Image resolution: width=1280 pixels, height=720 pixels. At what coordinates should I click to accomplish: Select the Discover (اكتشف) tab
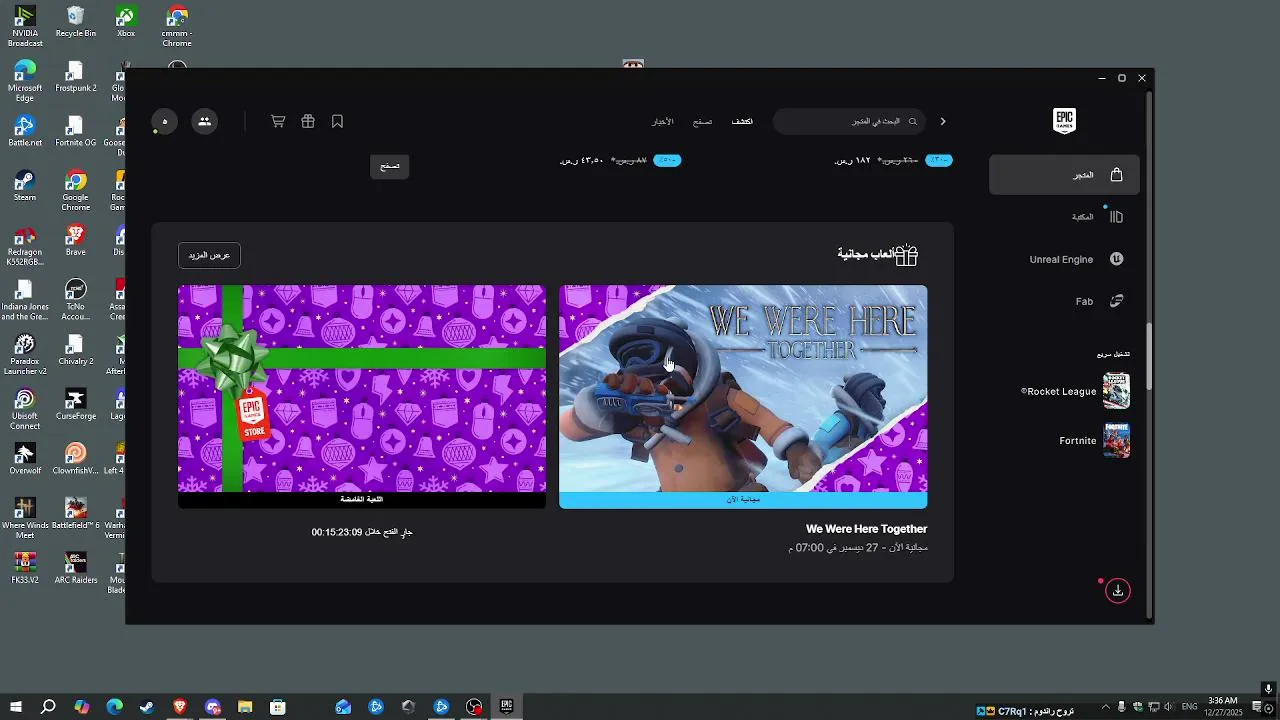click(742, 121)
